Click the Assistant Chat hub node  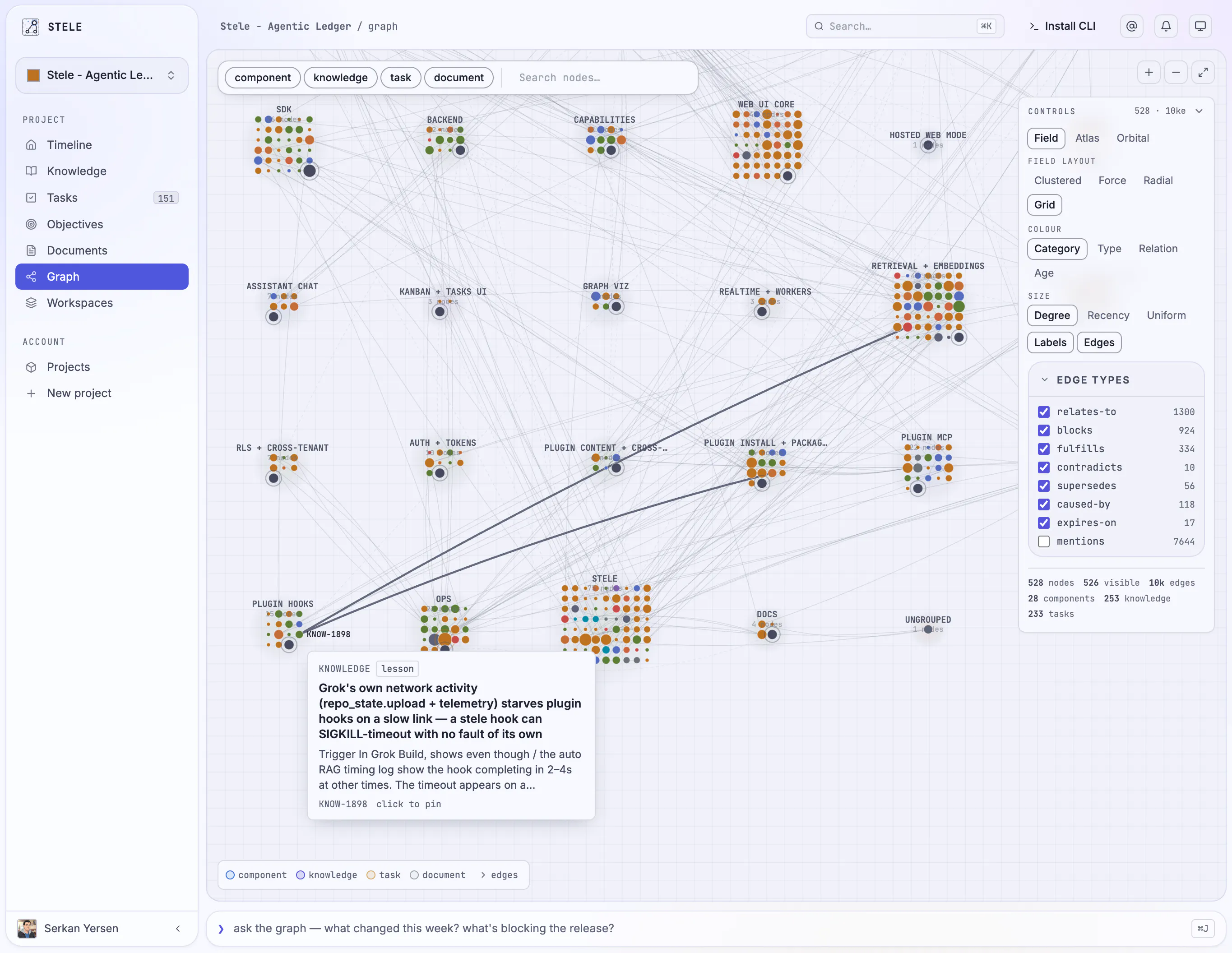coord(273,317)
